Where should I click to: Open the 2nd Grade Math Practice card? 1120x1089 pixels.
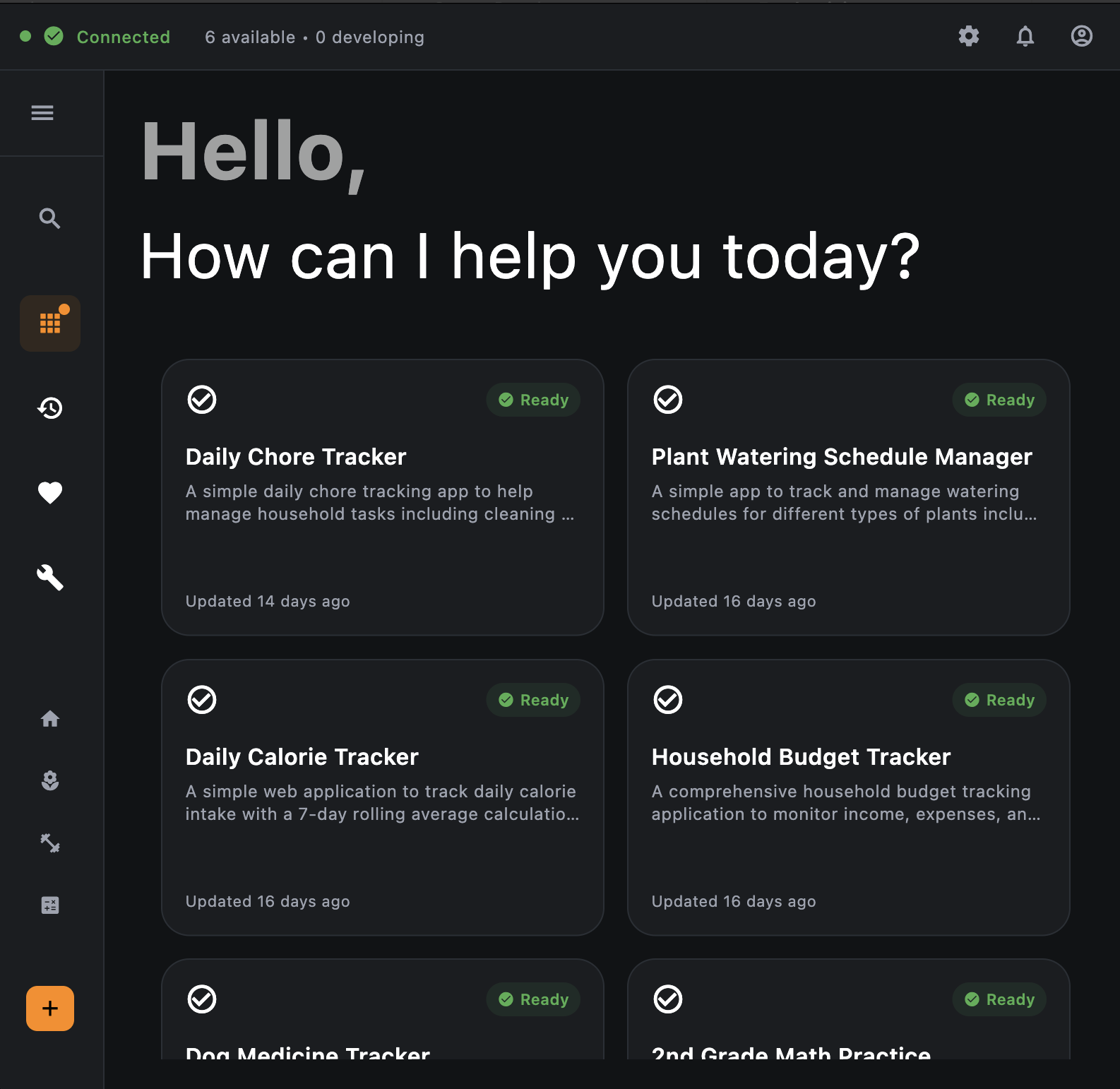(849, 1010)
